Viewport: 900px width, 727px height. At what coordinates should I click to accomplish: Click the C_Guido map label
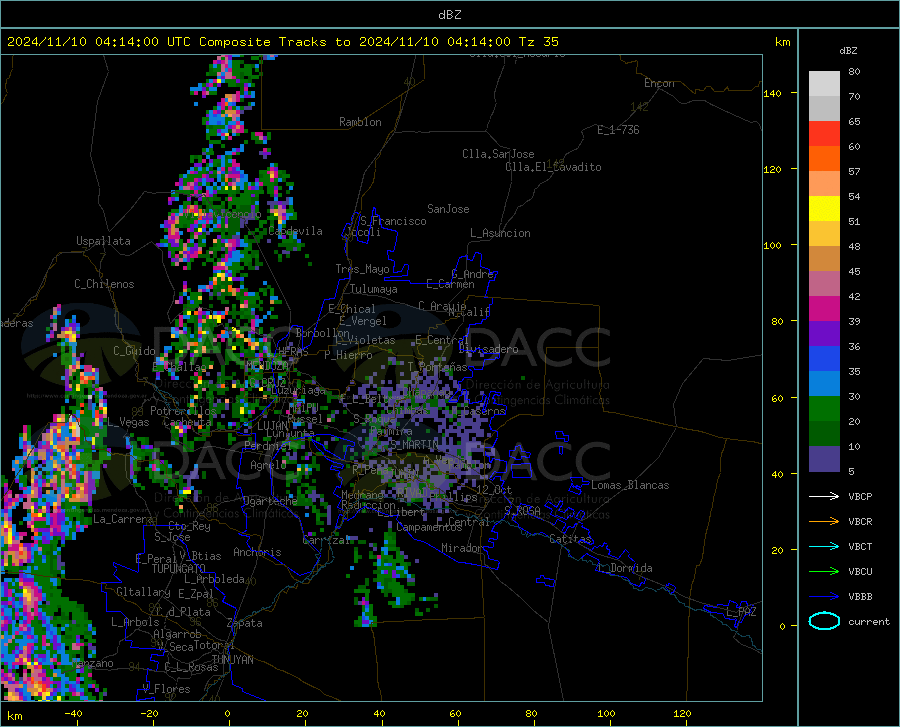[x=134, y=351]
